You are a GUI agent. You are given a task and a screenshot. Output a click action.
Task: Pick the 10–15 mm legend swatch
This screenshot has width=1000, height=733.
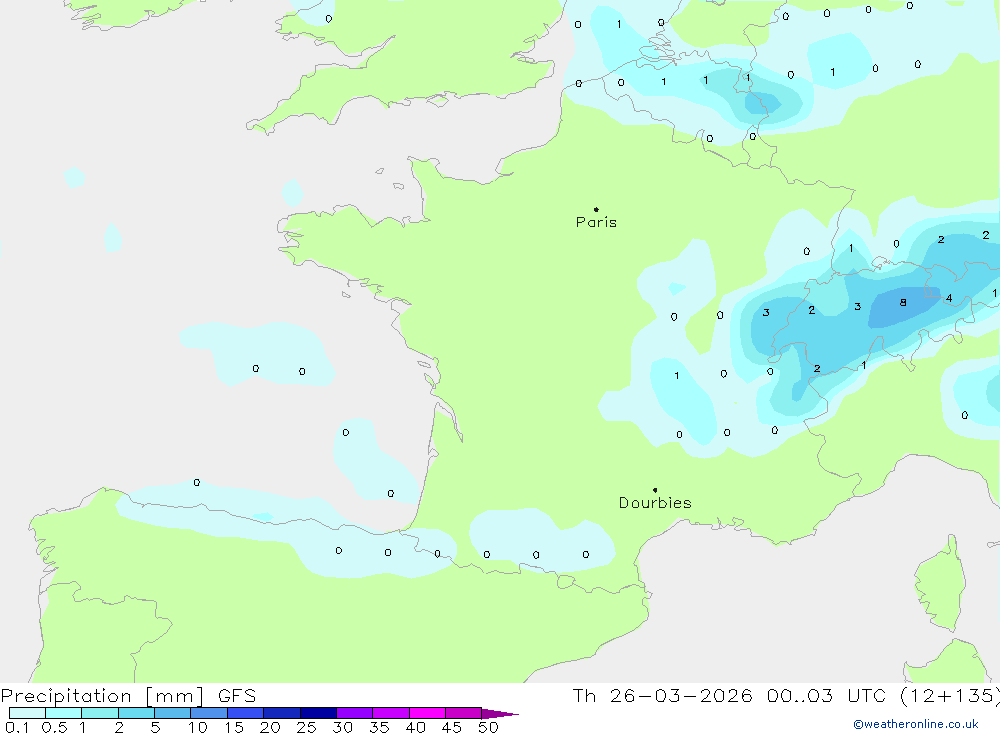(x=209, y=713)
